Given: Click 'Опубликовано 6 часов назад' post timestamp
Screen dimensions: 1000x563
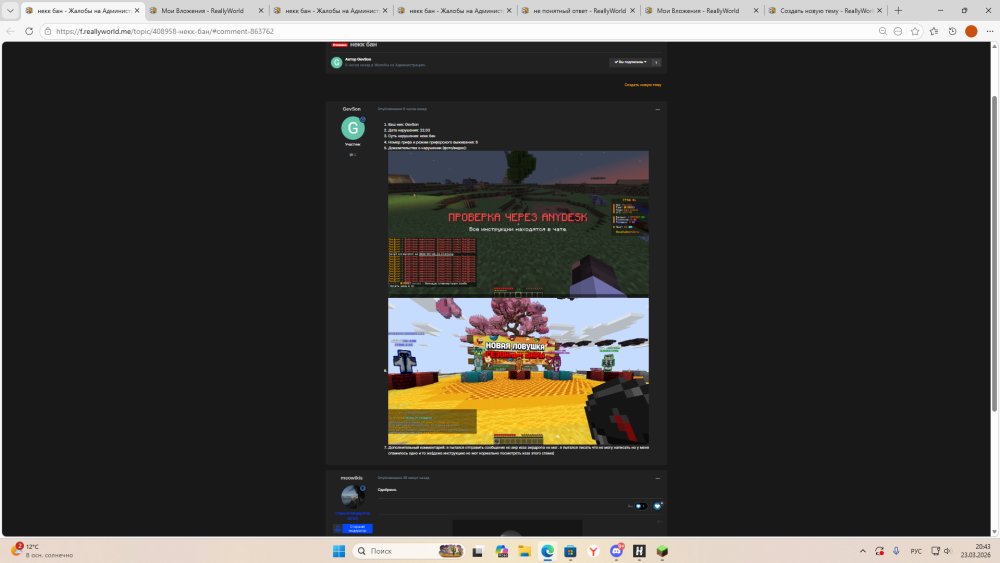Looking at the screenshot, I should [x=402, y=109].
